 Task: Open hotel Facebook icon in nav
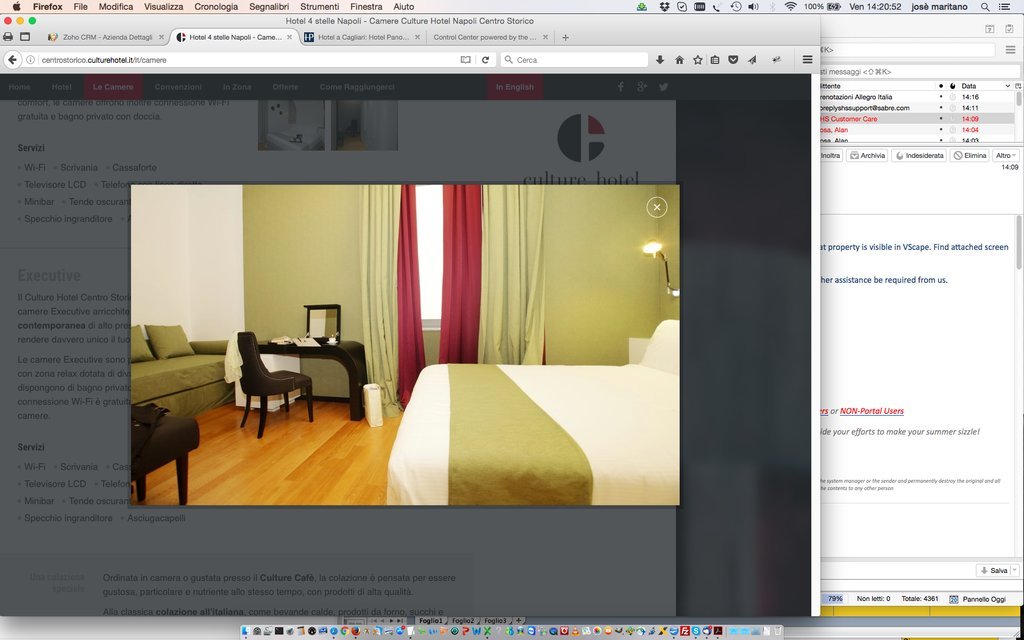click(x=620, y=87)
